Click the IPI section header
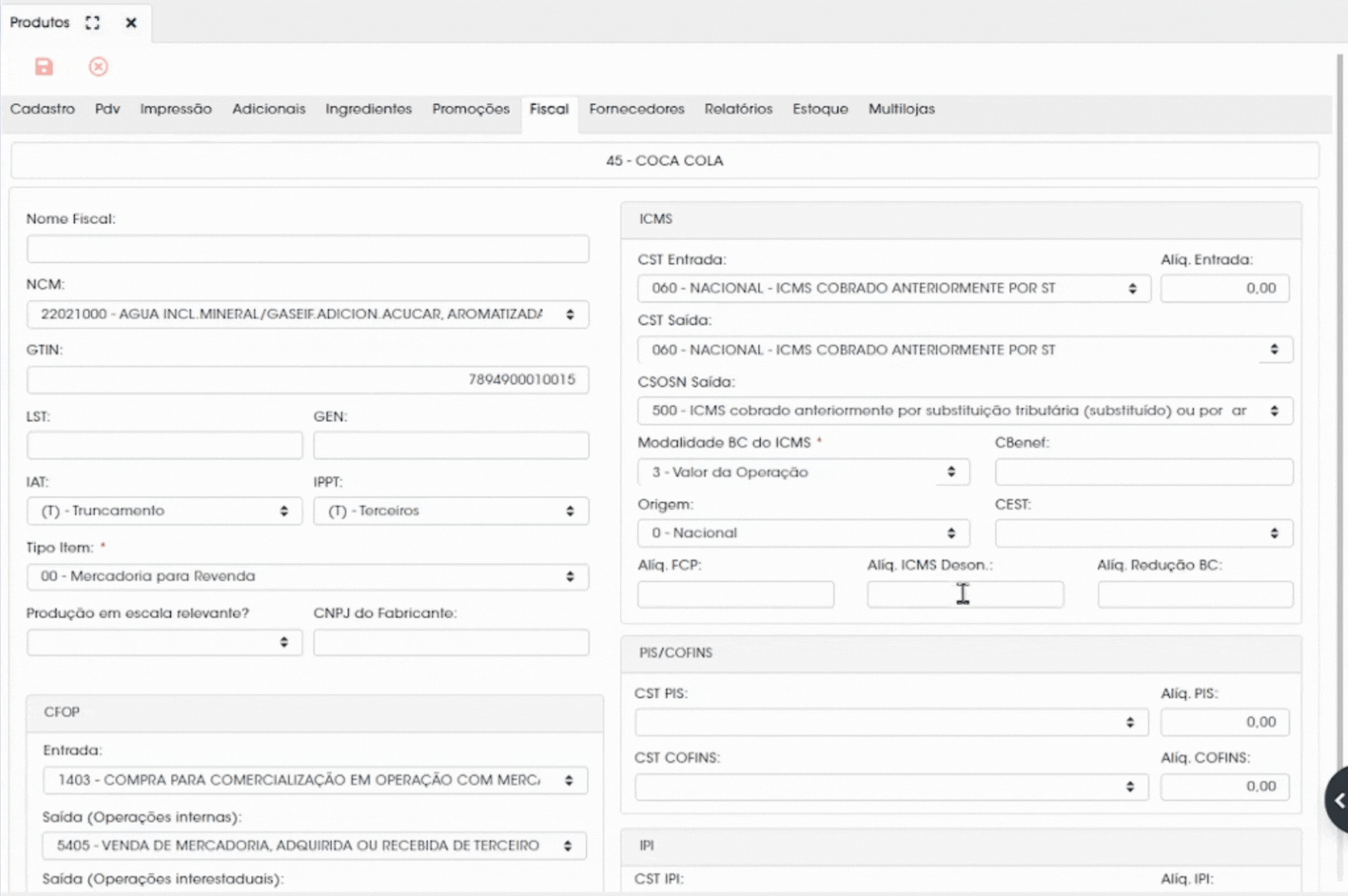Screen dimensions: 1348x896 pos(961,846)
